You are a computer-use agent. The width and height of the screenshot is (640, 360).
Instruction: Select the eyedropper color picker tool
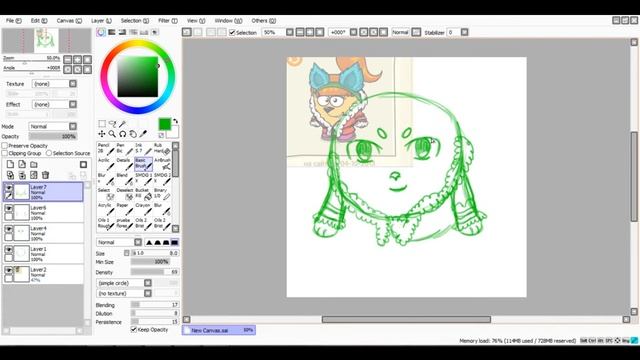coord(143,134)
